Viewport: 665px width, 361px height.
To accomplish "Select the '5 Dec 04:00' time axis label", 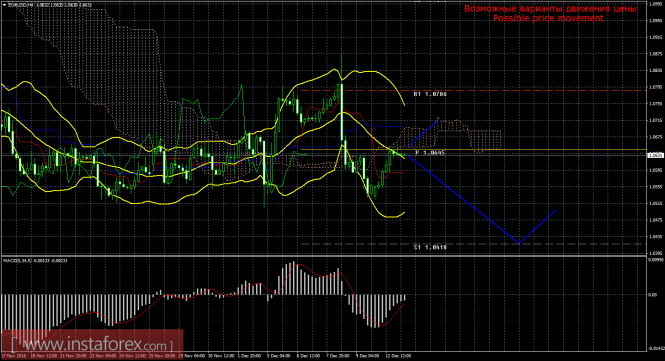I will [x=279, y=356].
